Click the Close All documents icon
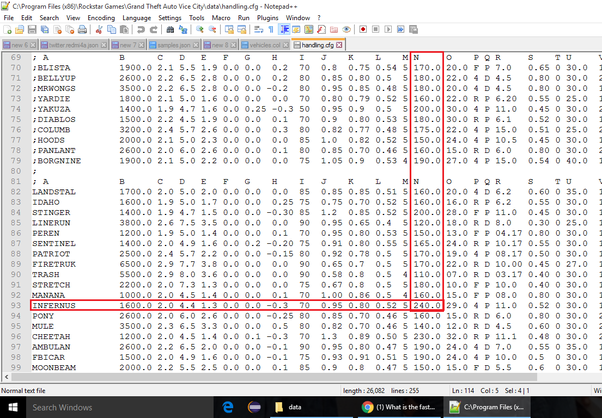Viewport: 602px width, 418px height. pyautogui.click(x=69, y=30)
